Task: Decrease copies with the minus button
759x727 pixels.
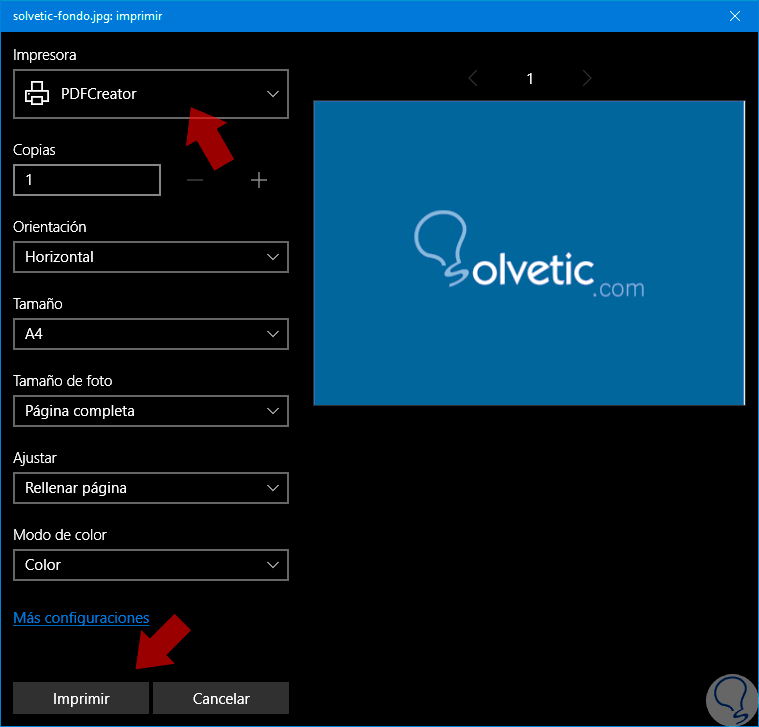Action: (x=195, y=180)
